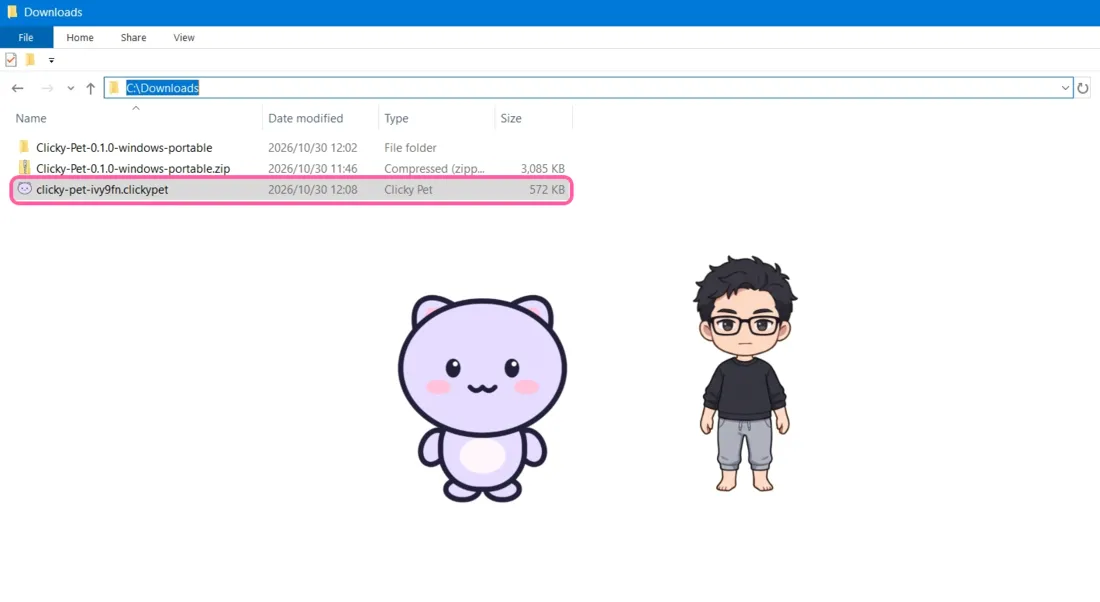1100x602 pixels.
Task: Open the Recent locations dropdown
Action: [70, 88]
